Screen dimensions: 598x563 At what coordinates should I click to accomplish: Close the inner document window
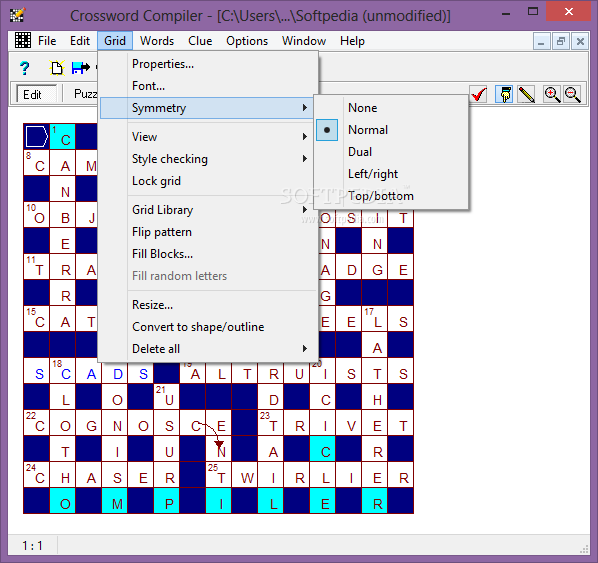pyautogui.click(x=580, y=41)
